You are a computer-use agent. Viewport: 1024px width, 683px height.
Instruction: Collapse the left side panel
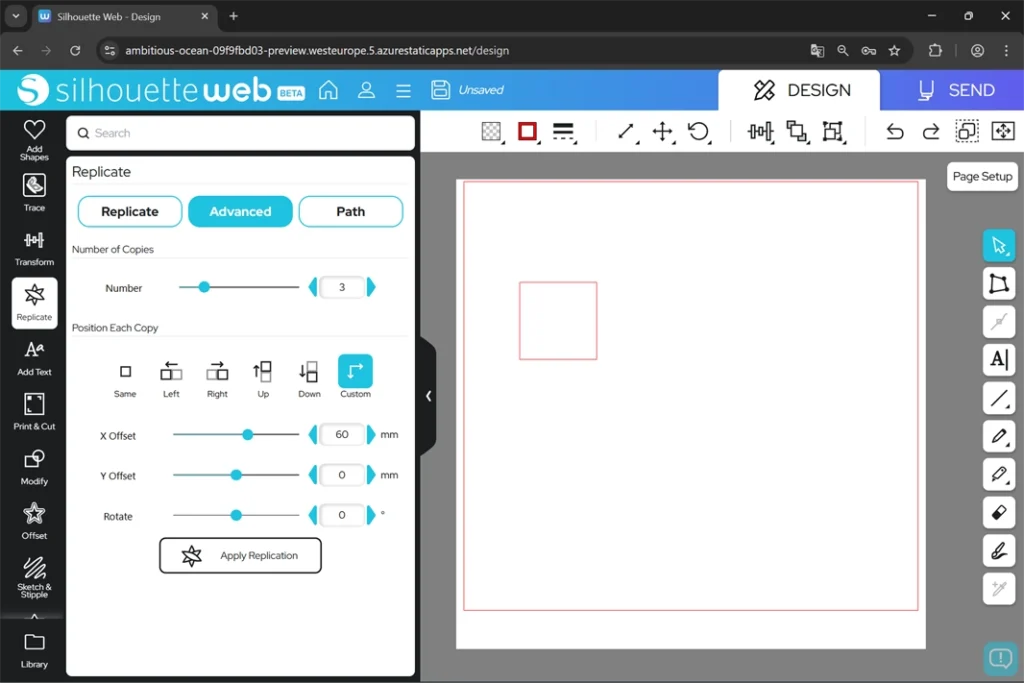[x=428, y=396]
